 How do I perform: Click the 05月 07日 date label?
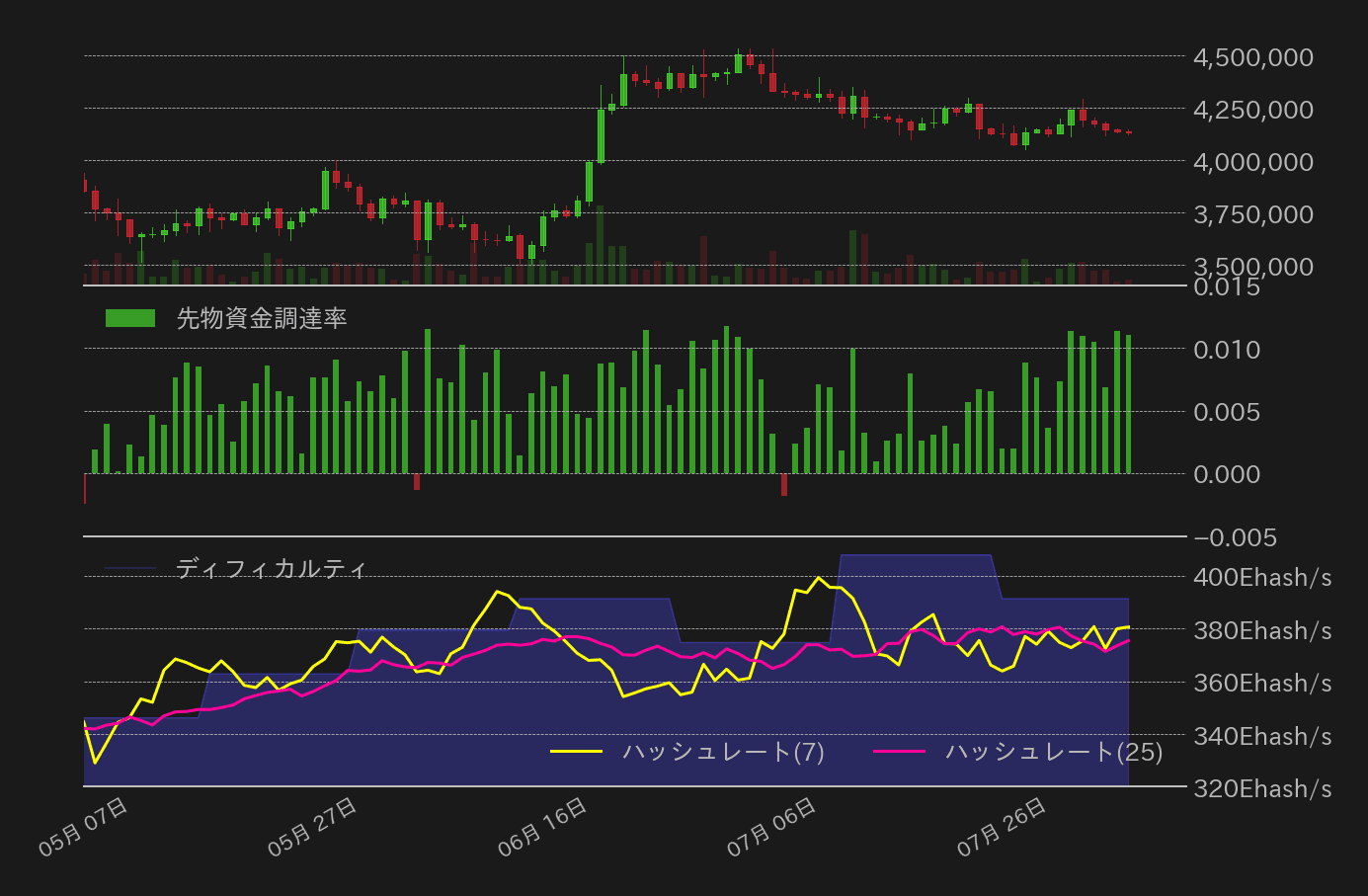[84, 827]
